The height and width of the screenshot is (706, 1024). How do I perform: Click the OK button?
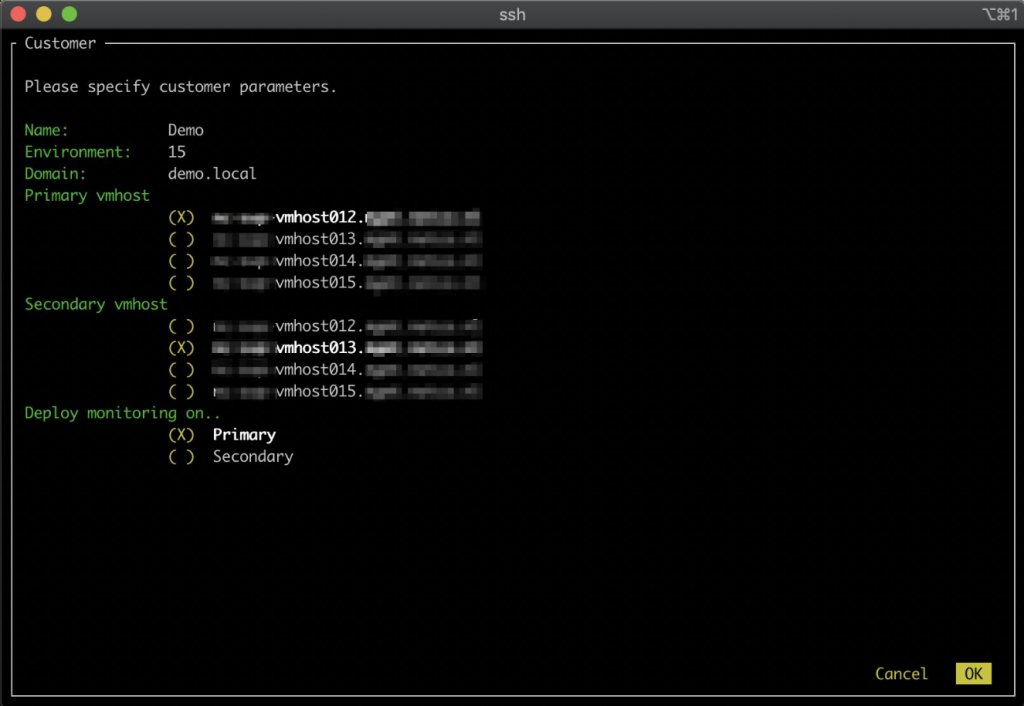click(973, 673)
